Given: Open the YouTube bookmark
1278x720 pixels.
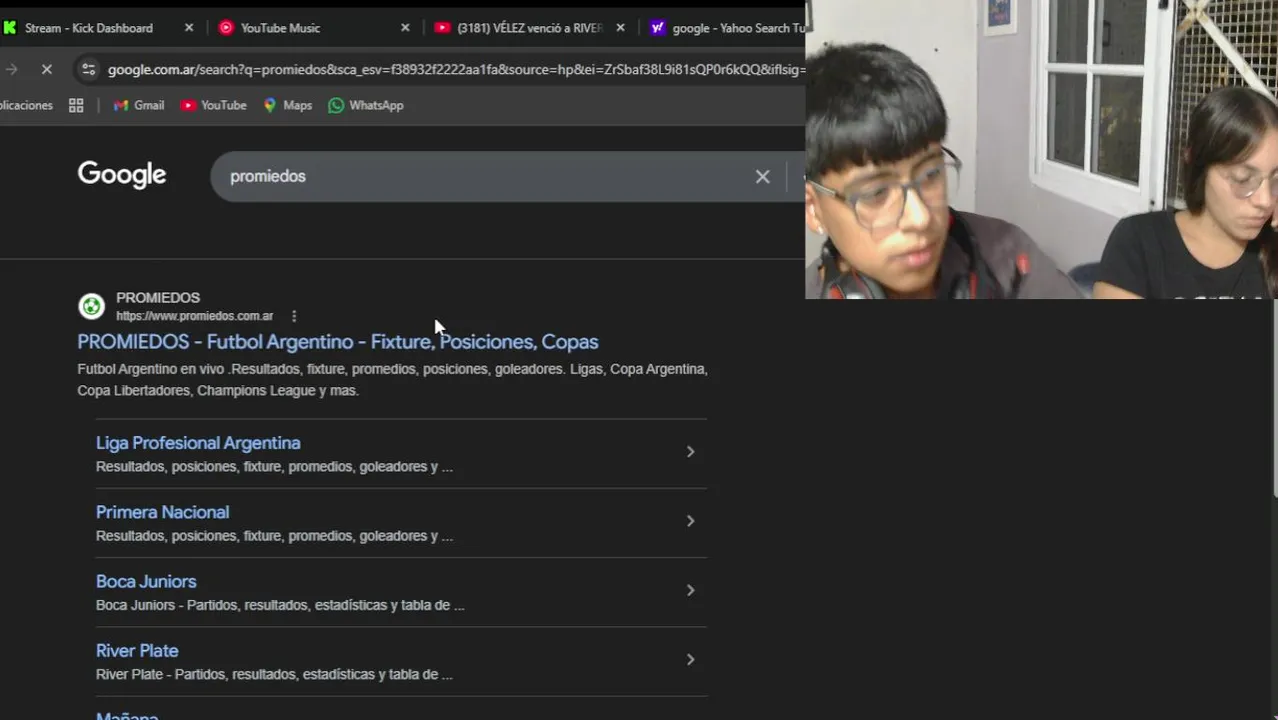Looking at the screenshot, I should [213, 105].
